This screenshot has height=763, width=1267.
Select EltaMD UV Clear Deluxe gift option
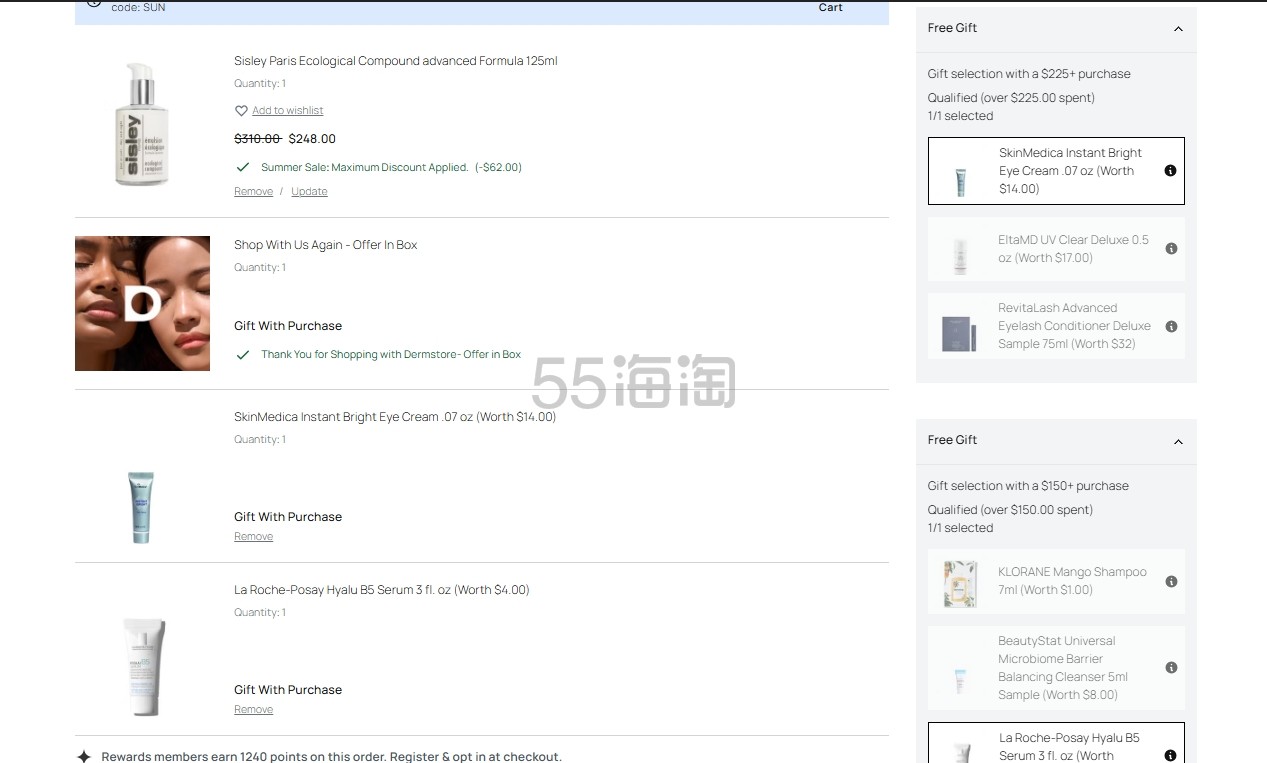[x=1056, y=249]
